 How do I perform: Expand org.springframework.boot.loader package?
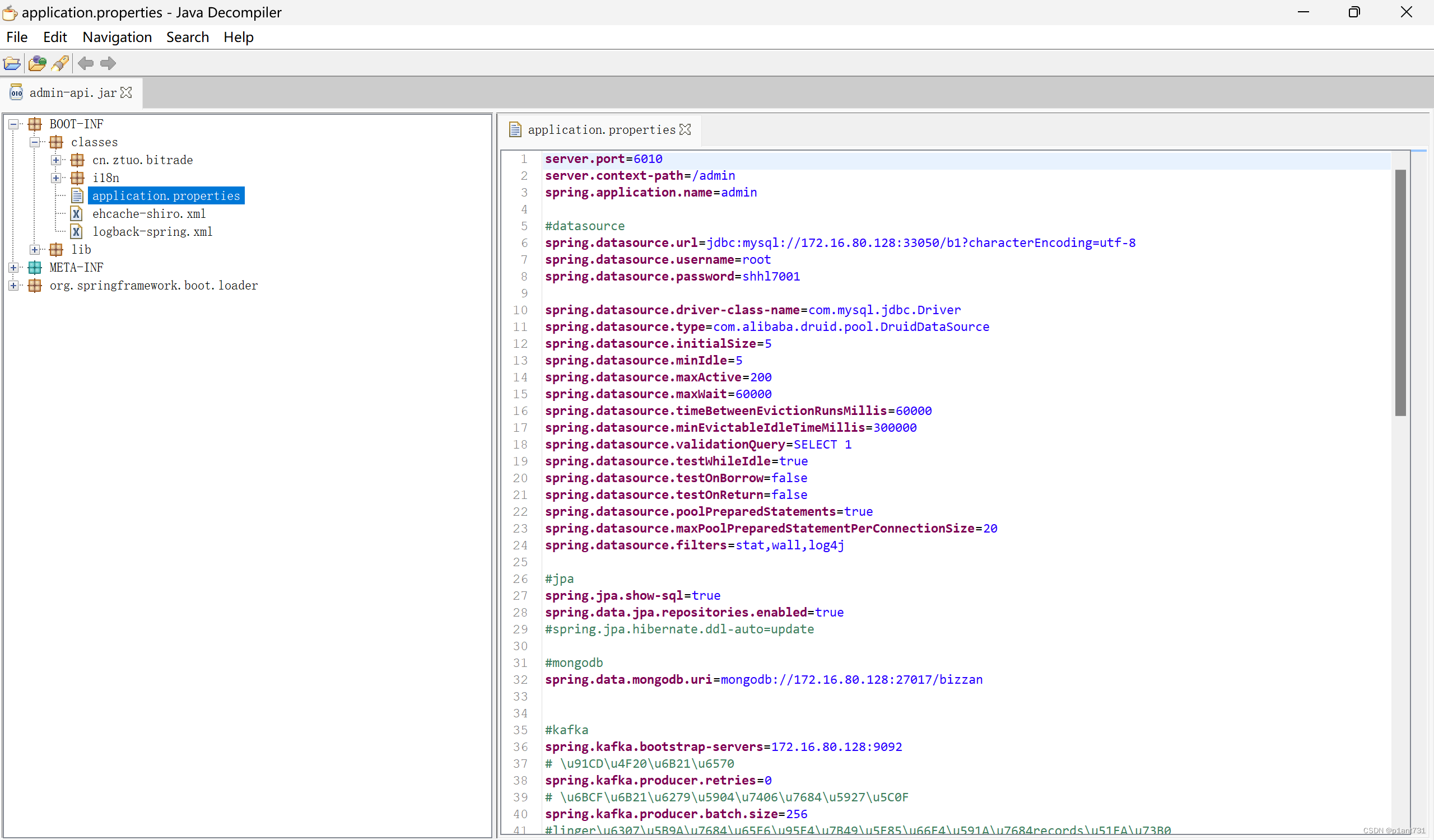(13, 286)
